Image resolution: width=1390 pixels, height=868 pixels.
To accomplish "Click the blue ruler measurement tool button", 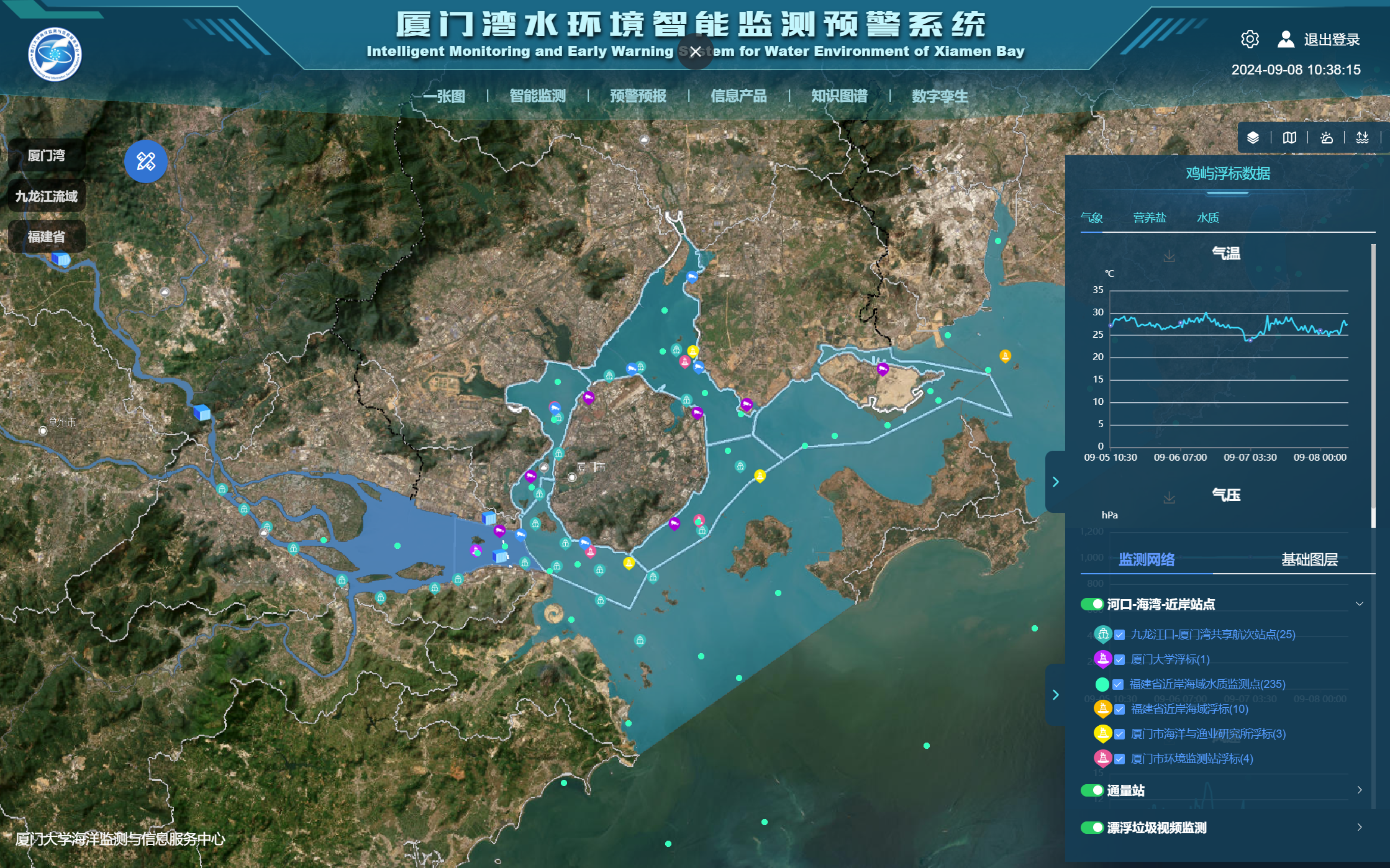I will point(146,161).
